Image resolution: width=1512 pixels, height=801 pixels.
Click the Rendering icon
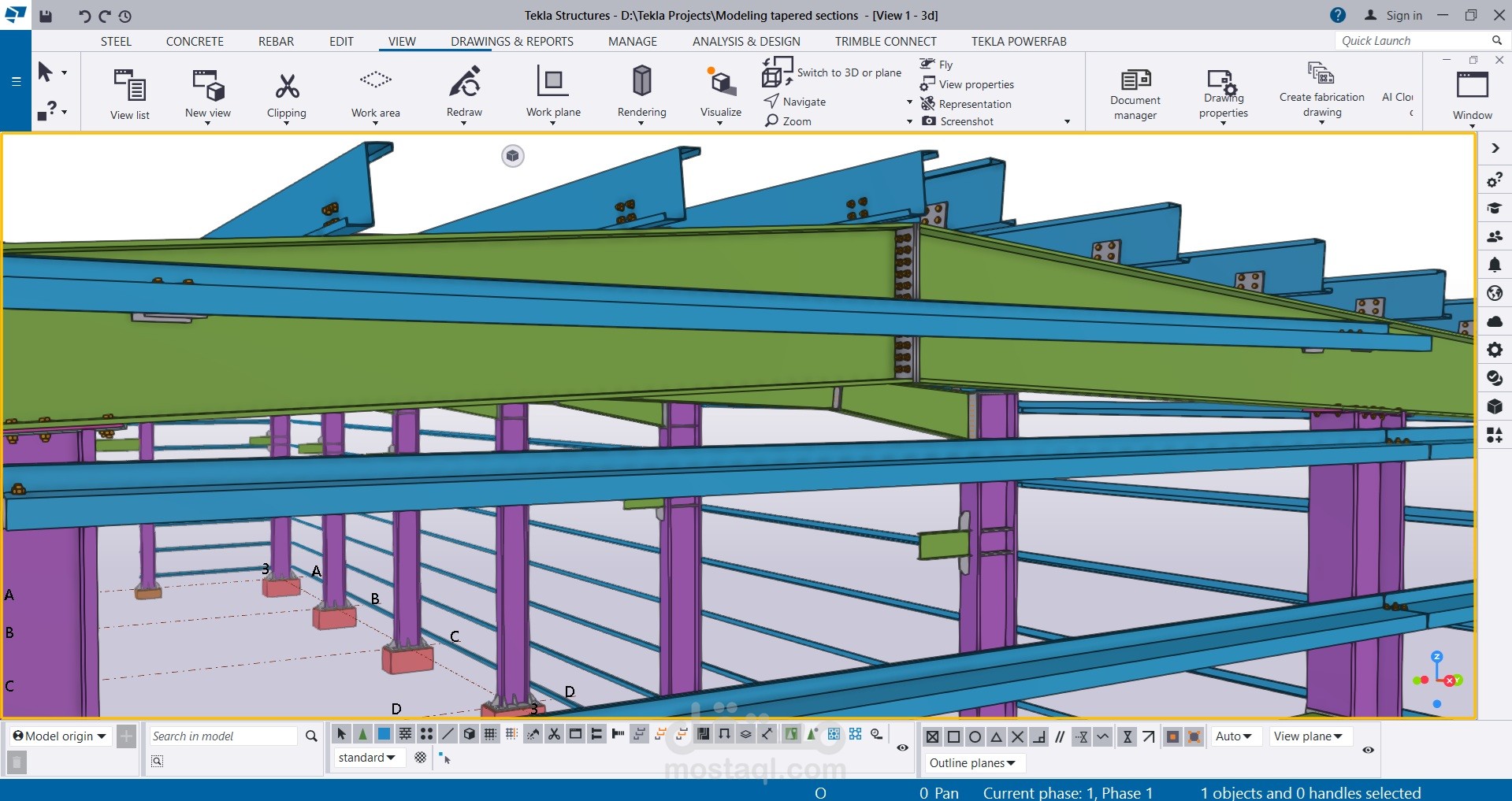coord(641,82)
